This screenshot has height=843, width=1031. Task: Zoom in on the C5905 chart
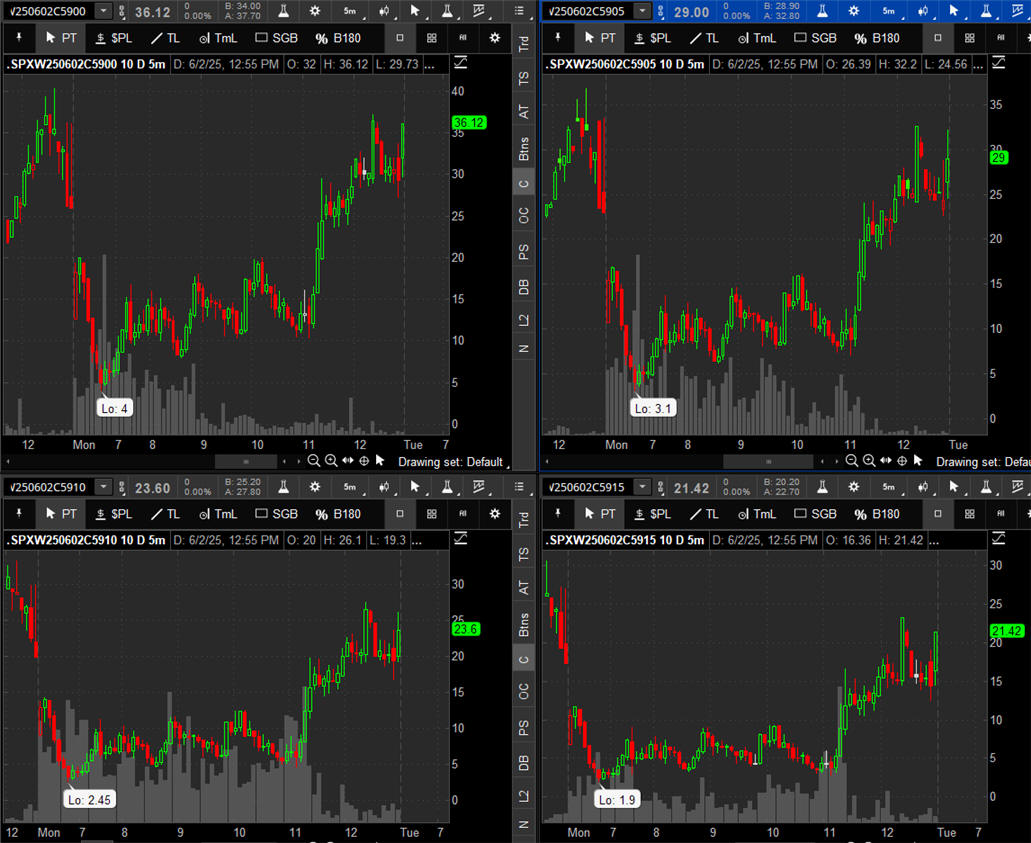click(x=869, y=461)
